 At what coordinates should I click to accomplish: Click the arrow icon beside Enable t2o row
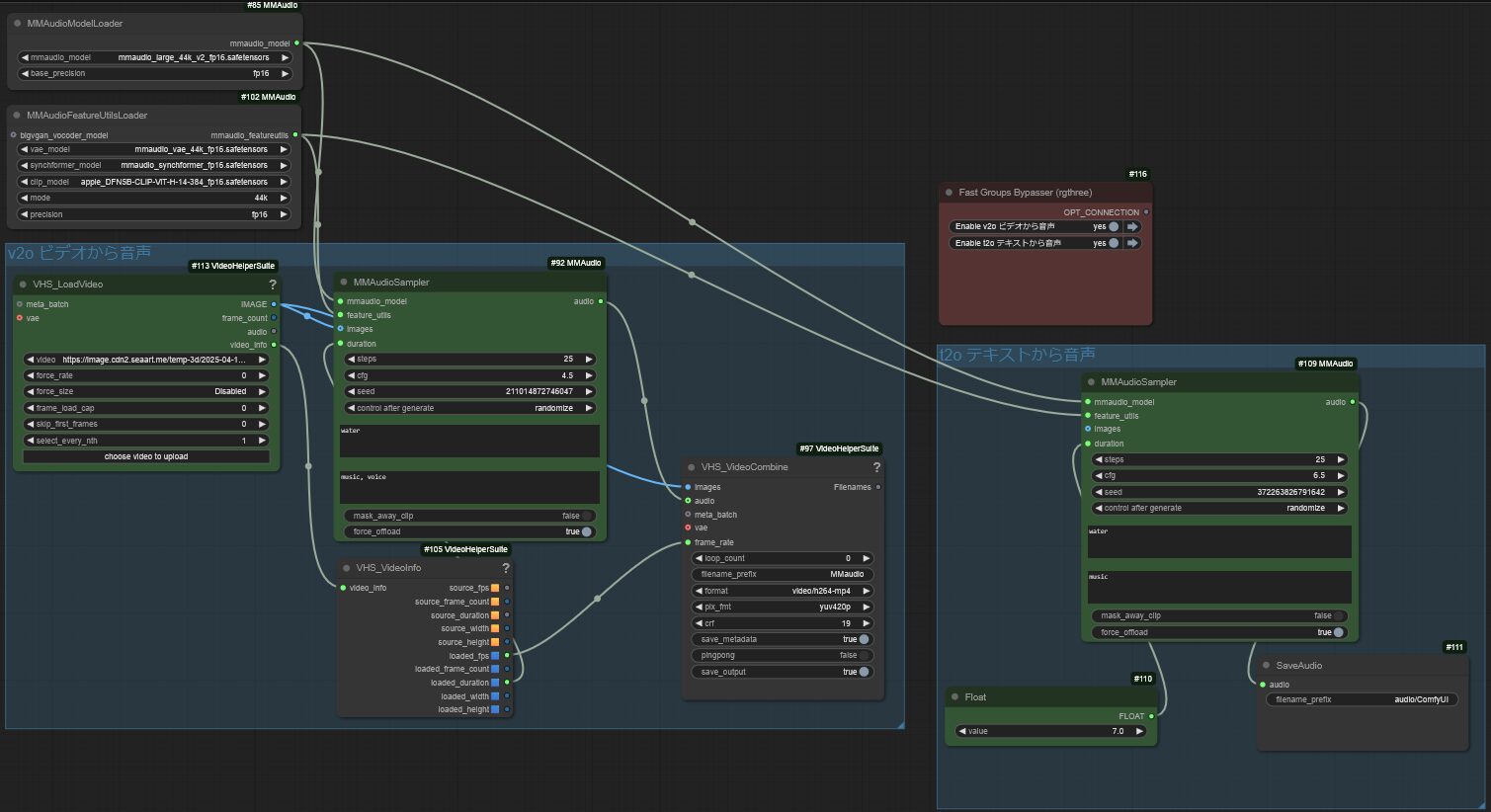pos(1132,243)
